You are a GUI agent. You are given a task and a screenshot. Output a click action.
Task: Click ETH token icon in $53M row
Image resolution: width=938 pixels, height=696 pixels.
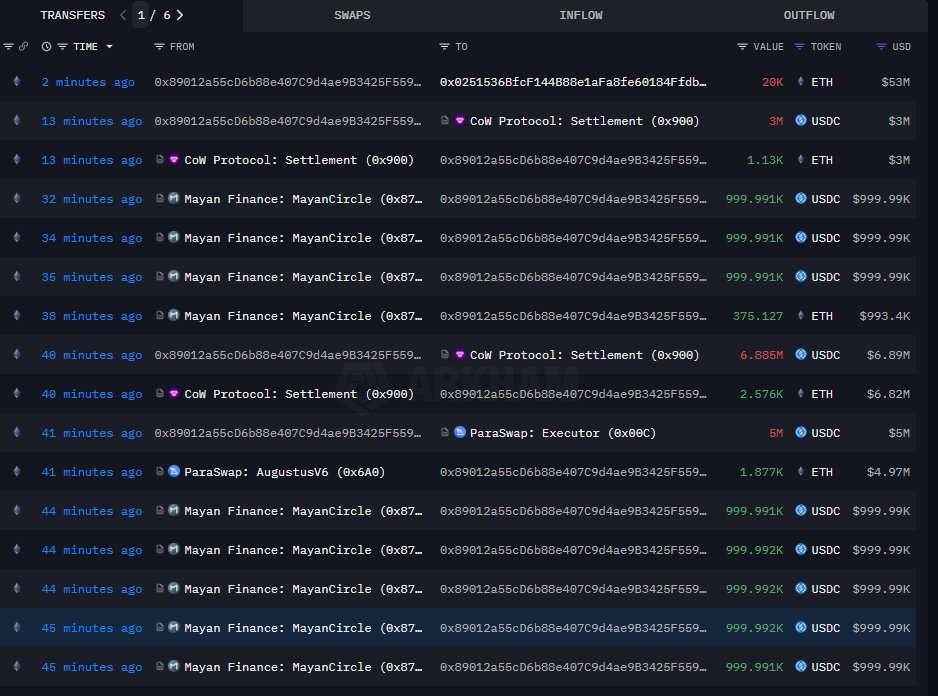pos(800,81)
